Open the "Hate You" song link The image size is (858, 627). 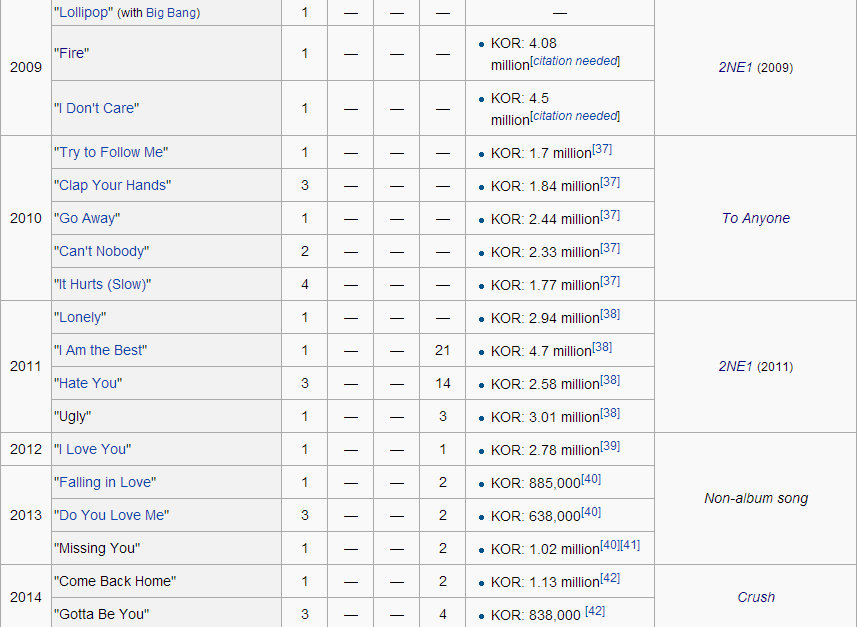88,383
